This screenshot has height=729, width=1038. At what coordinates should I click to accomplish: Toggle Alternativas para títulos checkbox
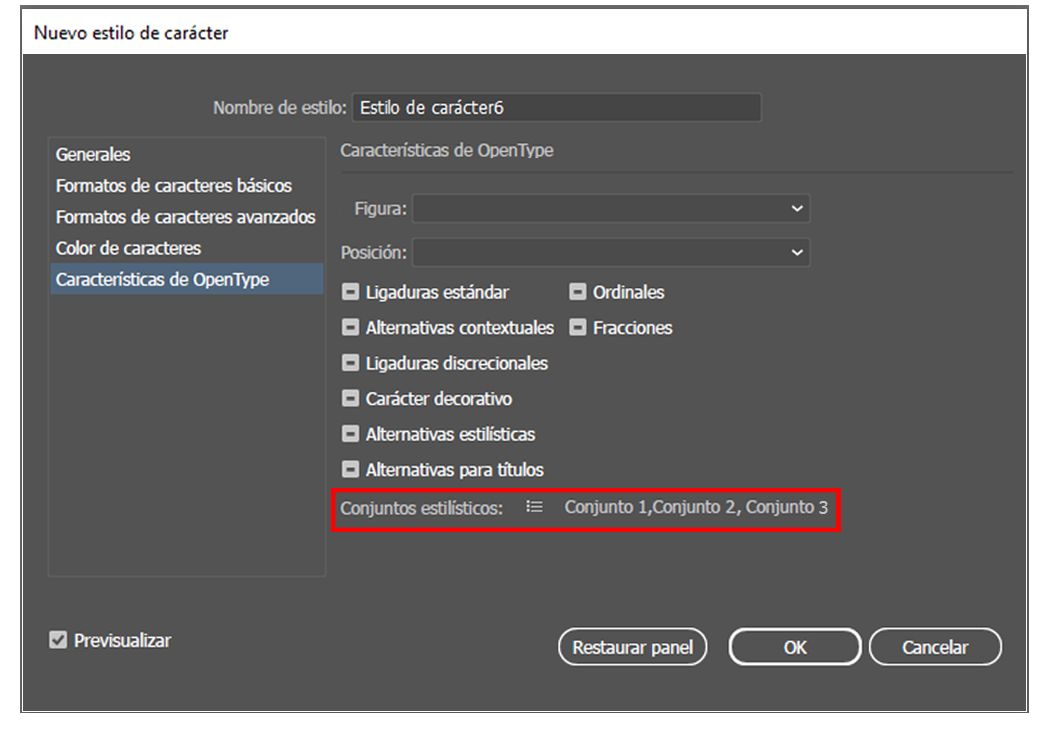[x=350, y=469]
